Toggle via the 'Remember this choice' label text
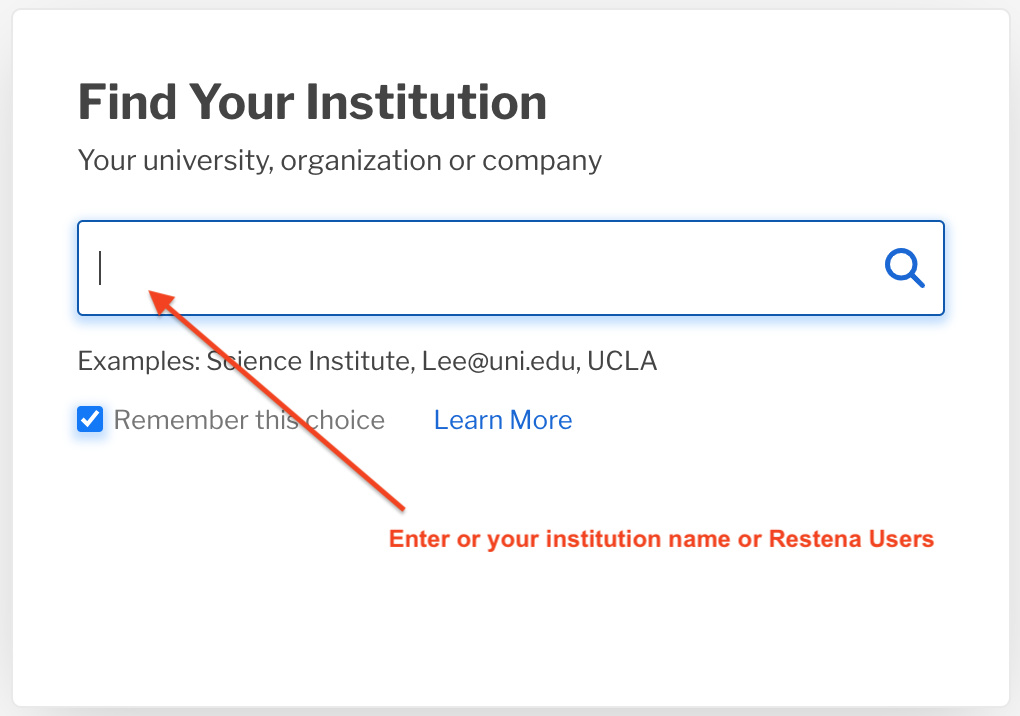The height and width of the screenshot is (716, 1020). pyautogui.click(x=249, y=420)
